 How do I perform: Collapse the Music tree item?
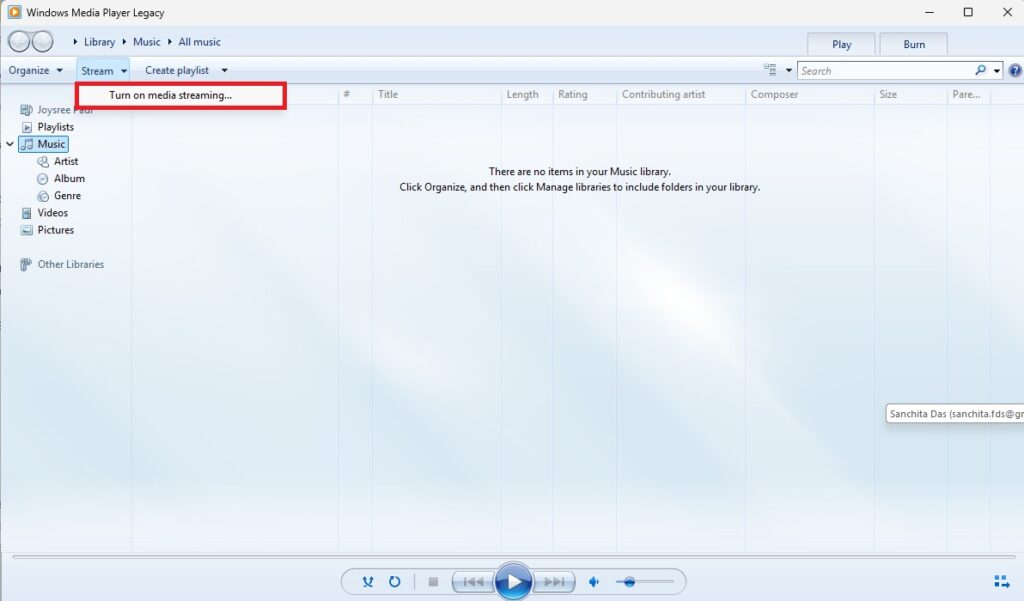pyautogui.click(x=9, y=143)
